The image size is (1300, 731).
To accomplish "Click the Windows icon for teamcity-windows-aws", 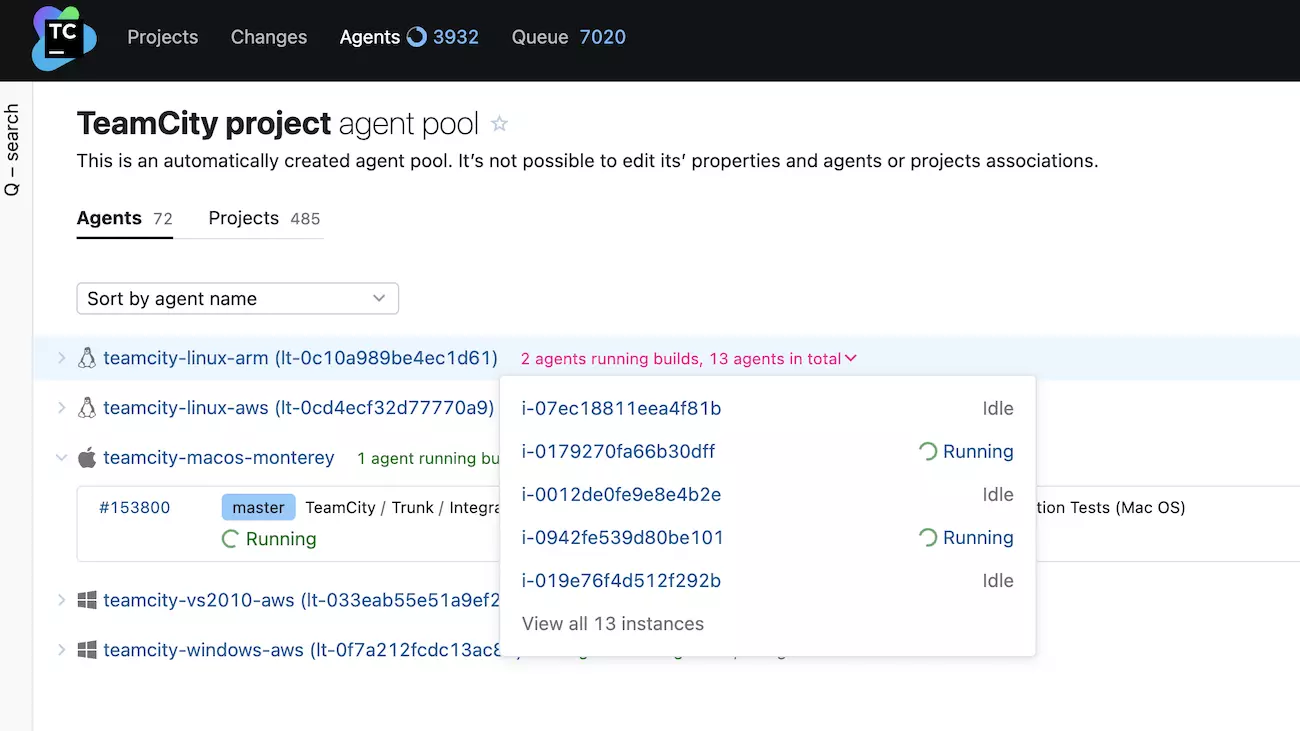I will coord(87,650).
